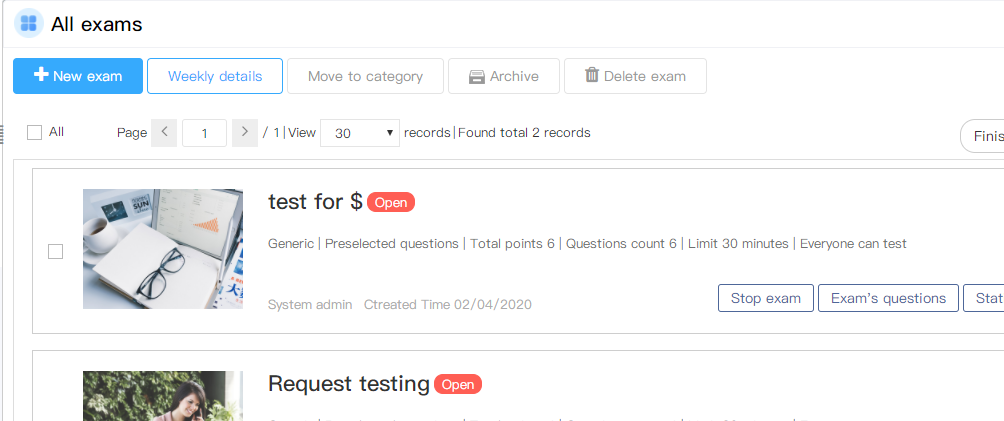This screenshot has height=421, width=1004.
Task: Tick the All checkbox to select every exam
Action: pyautogui.click(x=35, y=133)
